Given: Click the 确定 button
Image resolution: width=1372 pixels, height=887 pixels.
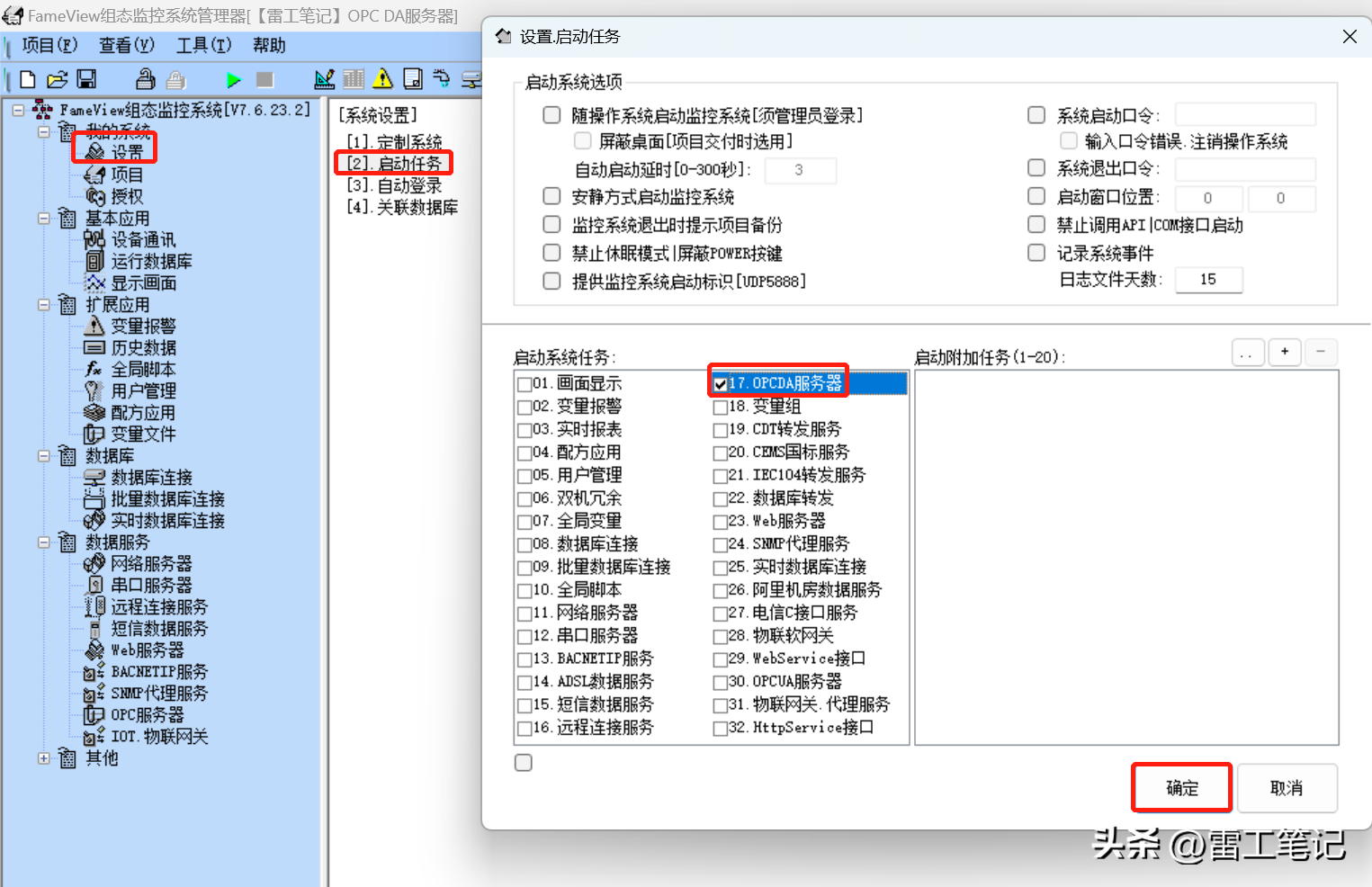Looking at the screenshot, I should [x=1181, y=788].
